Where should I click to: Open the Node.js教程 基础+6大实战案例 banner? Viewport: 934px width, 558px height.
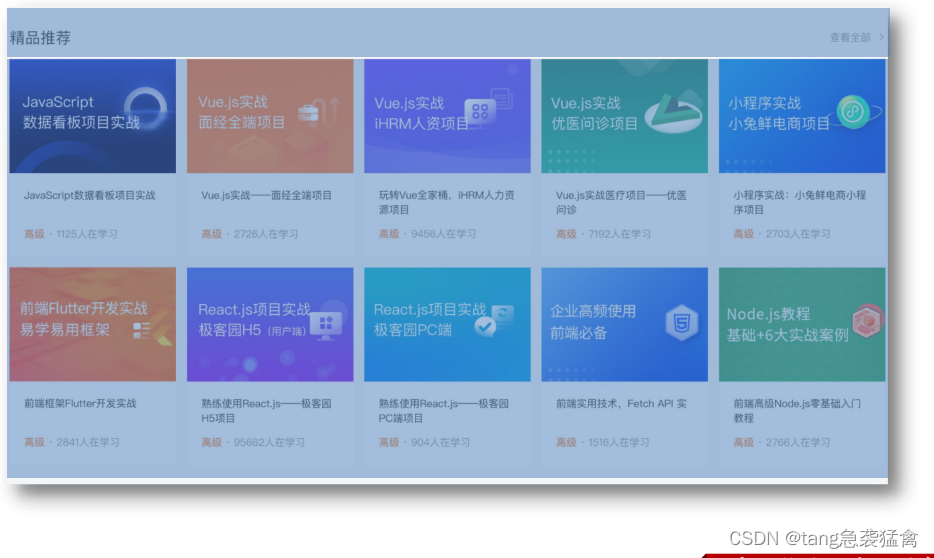point(802,325)
